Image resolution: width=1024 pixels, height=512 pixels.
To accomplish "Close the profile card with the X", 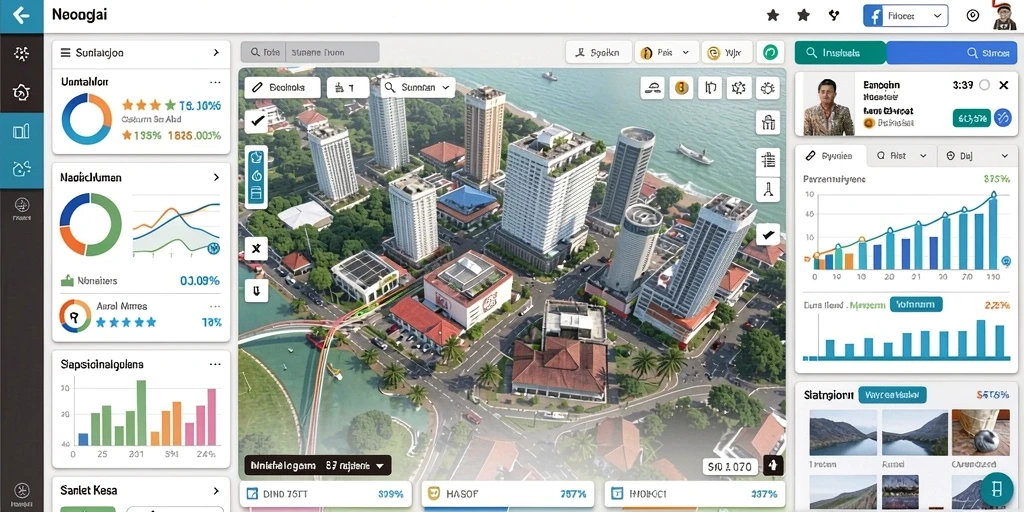I will (x=1004, y=85).
